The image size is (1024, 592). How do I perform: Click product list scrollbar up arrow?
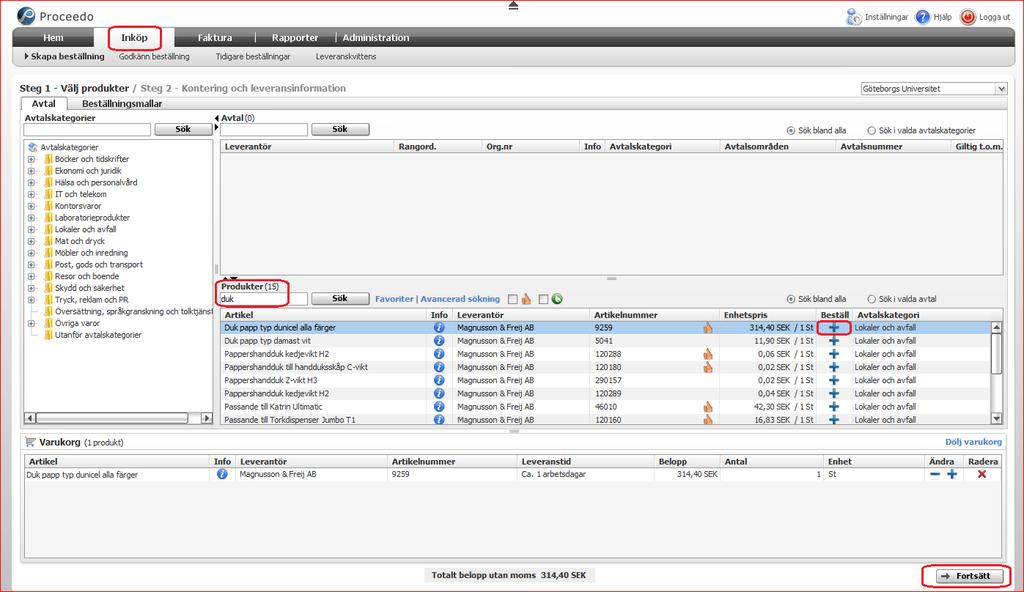pos(997,327)
